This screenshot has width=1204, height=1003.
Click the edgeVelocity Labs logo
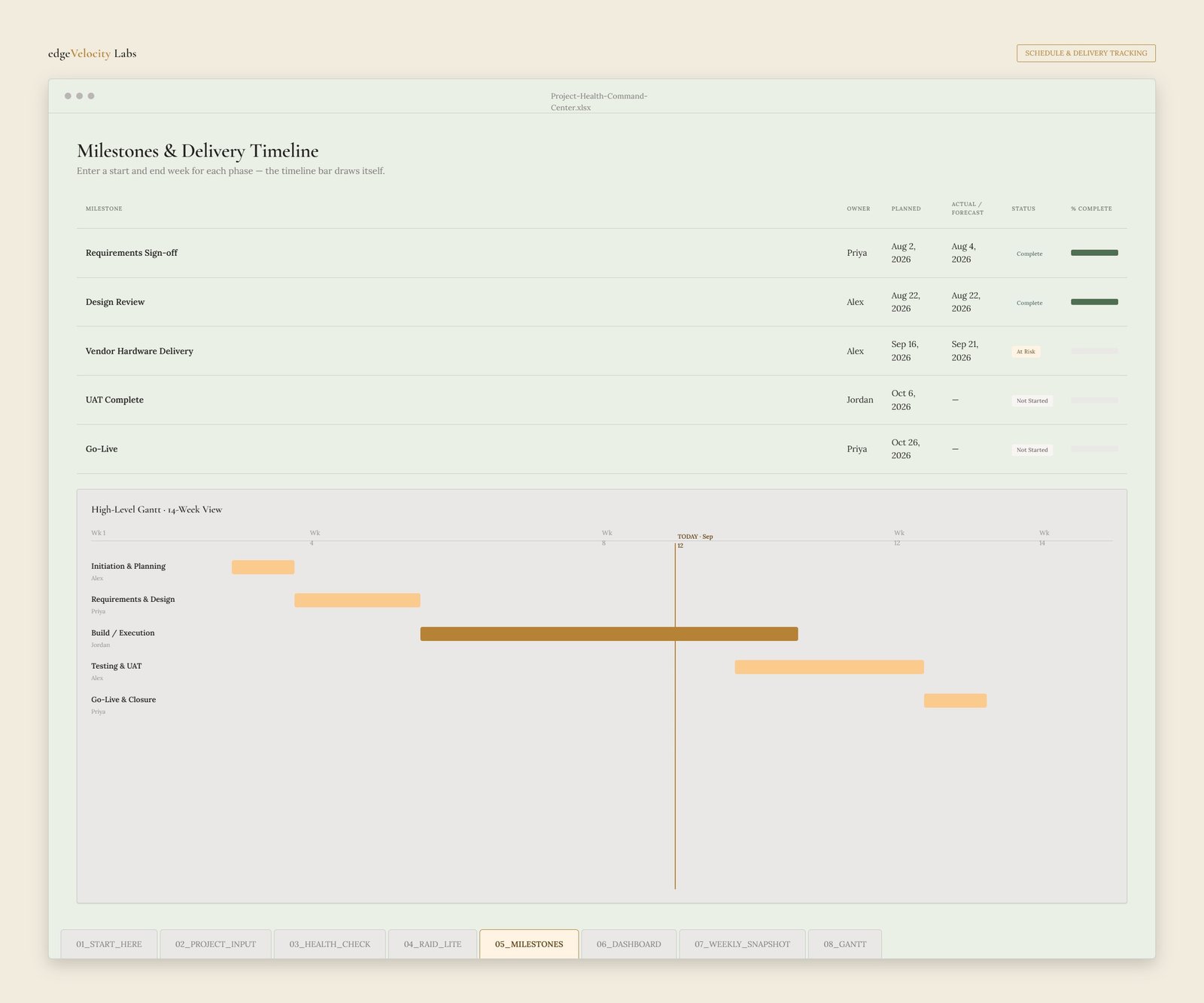coord(92,53)
